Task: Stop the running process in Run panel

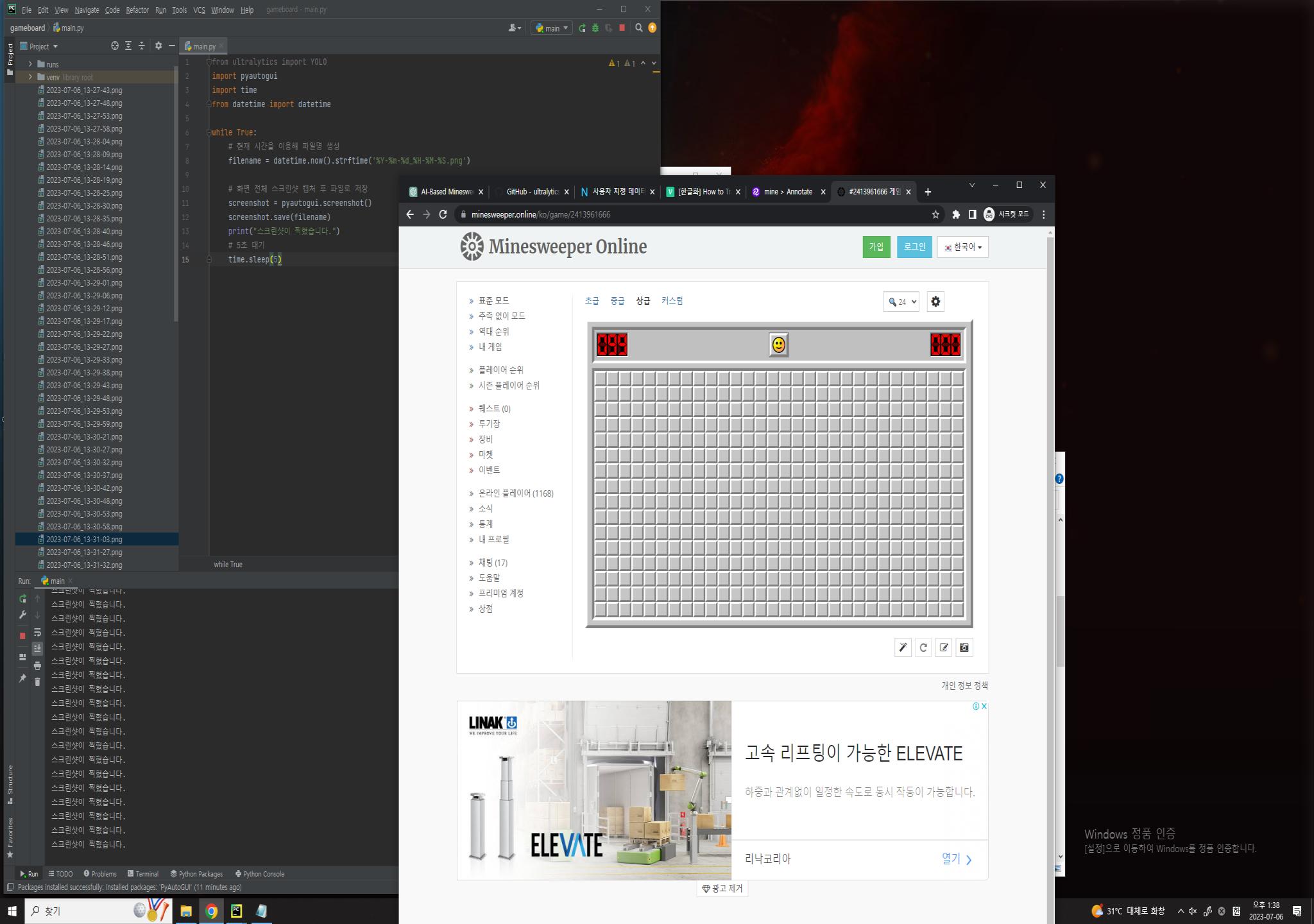Action: pos(22,636)
